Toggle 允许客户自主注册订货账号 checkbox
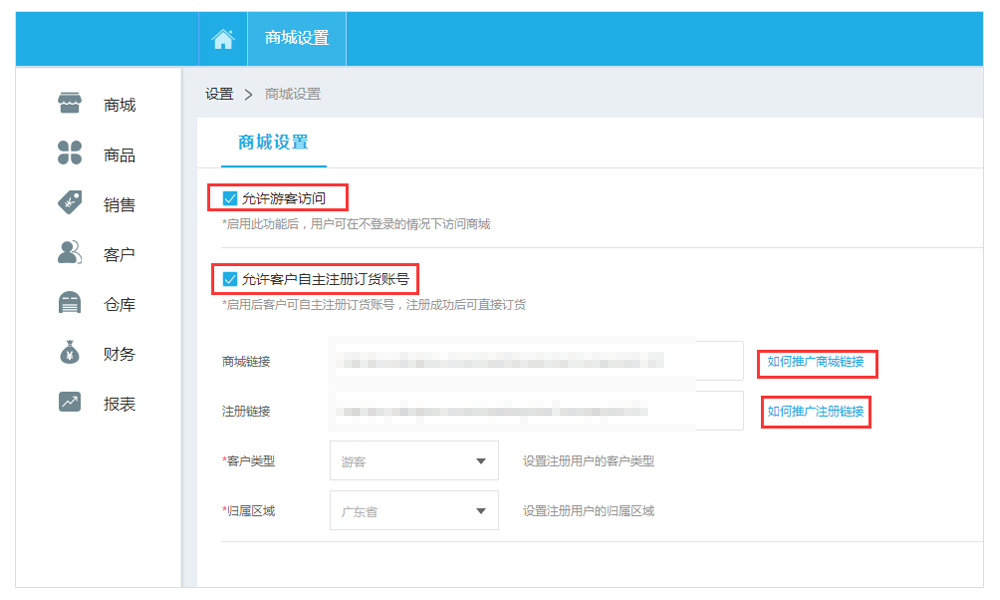Image resolution: width=1000 pixels, height=600 pixels. click(231, 278)
